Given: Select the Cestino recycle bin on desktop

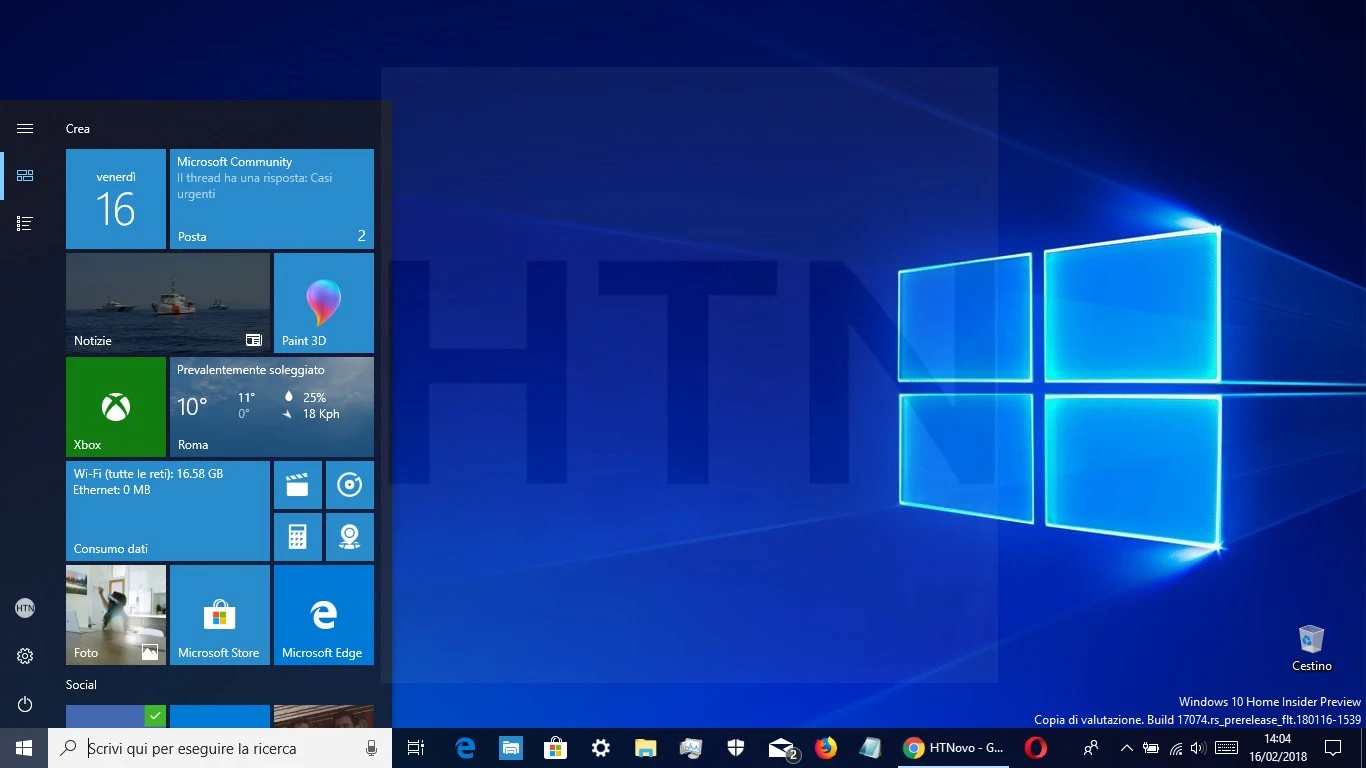Looking at the screenshot, I should click(x=1311, y=648).
